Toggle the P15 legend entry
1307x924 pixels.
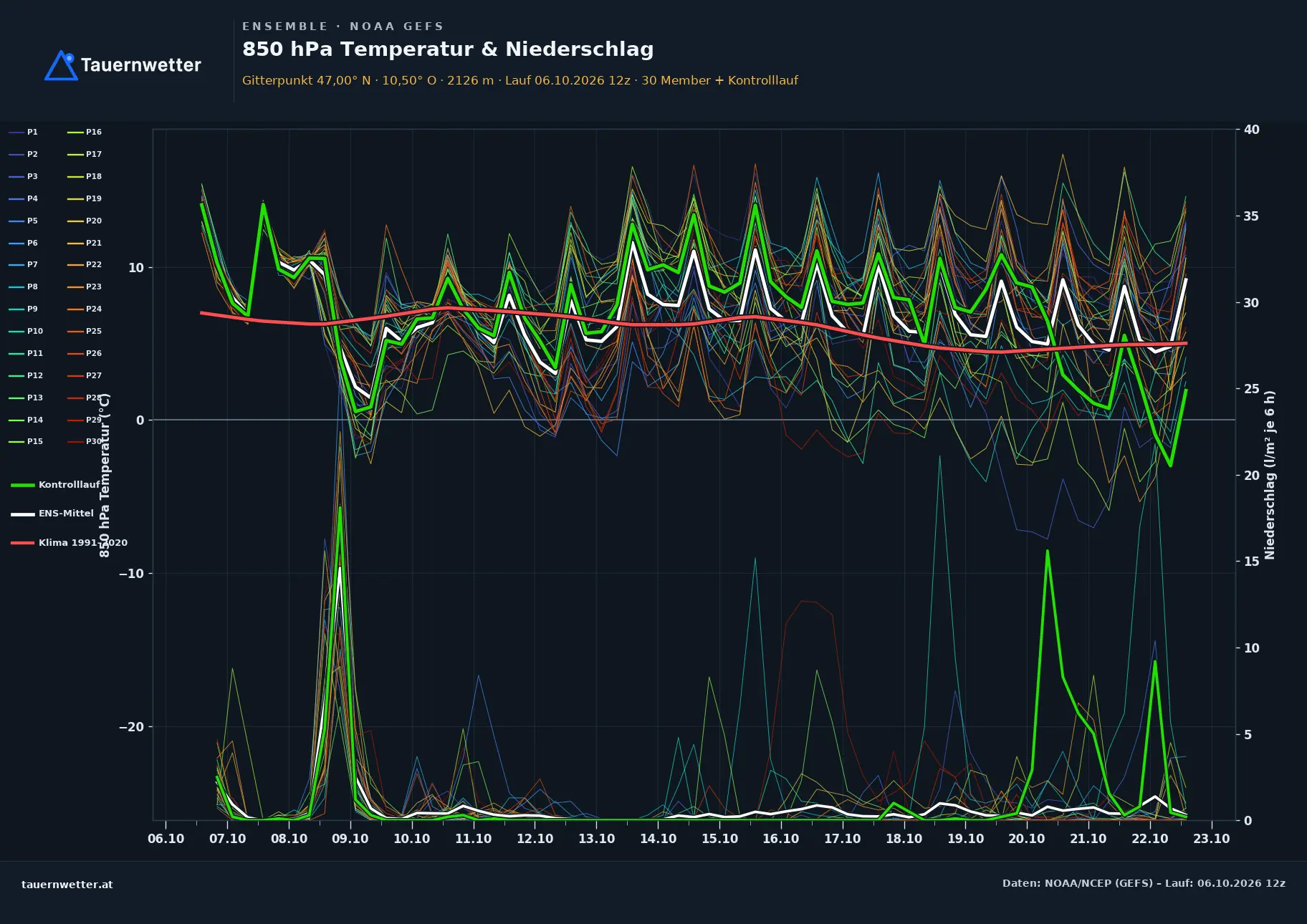coord(26,441)
